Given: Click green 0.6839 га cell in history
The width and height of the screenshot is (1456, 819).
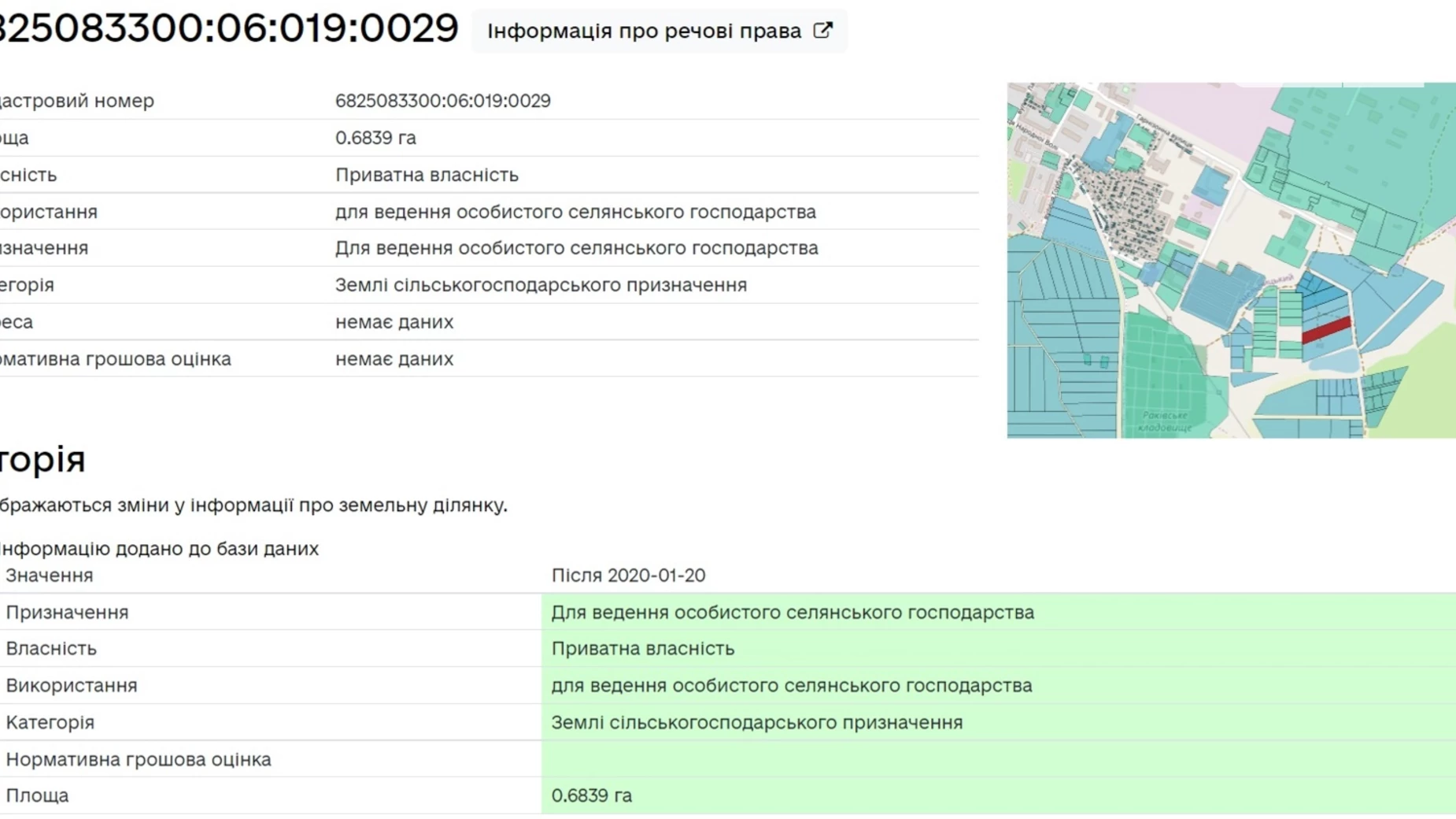Looking at the screenshot, I should pos(591,795).
